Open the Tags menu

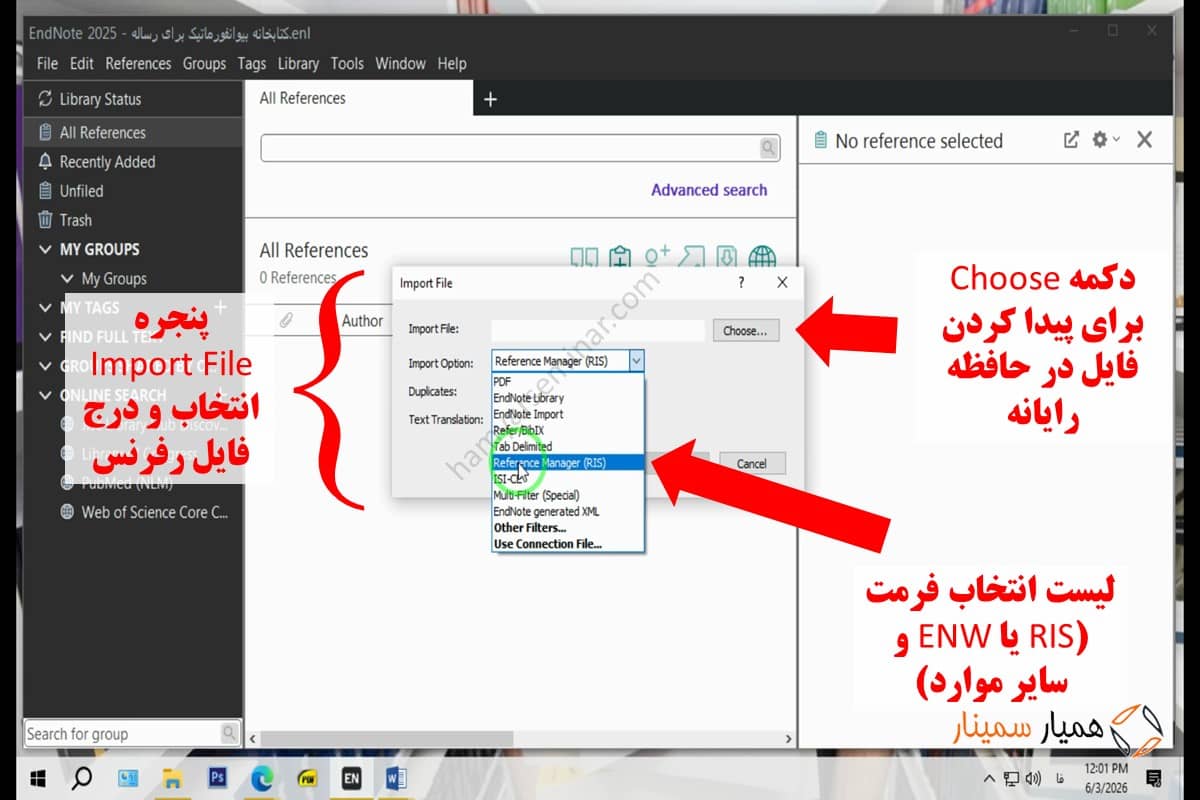252,63
